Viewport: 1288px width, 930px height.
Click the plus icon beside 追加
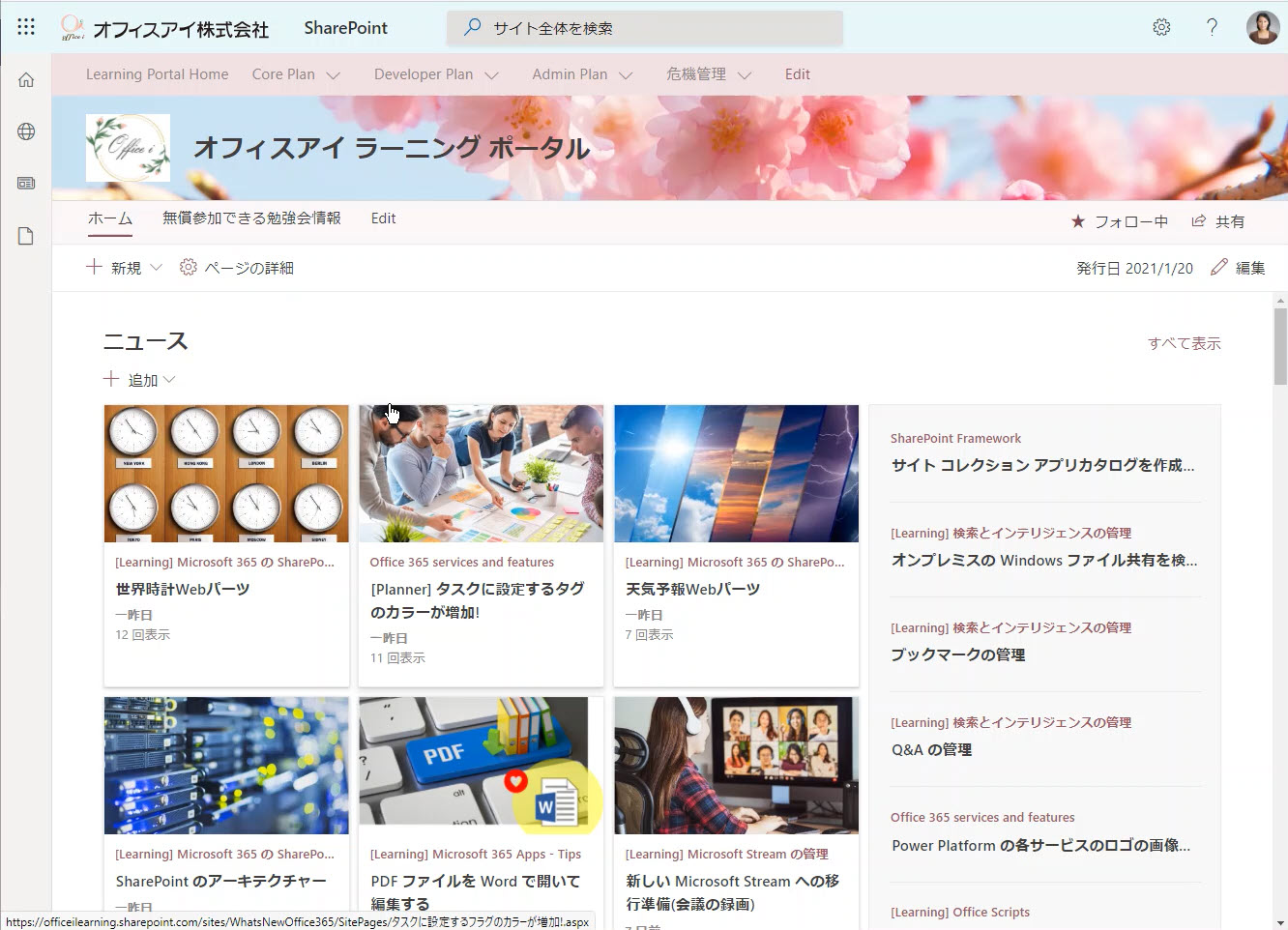click(x=111, y=379)
